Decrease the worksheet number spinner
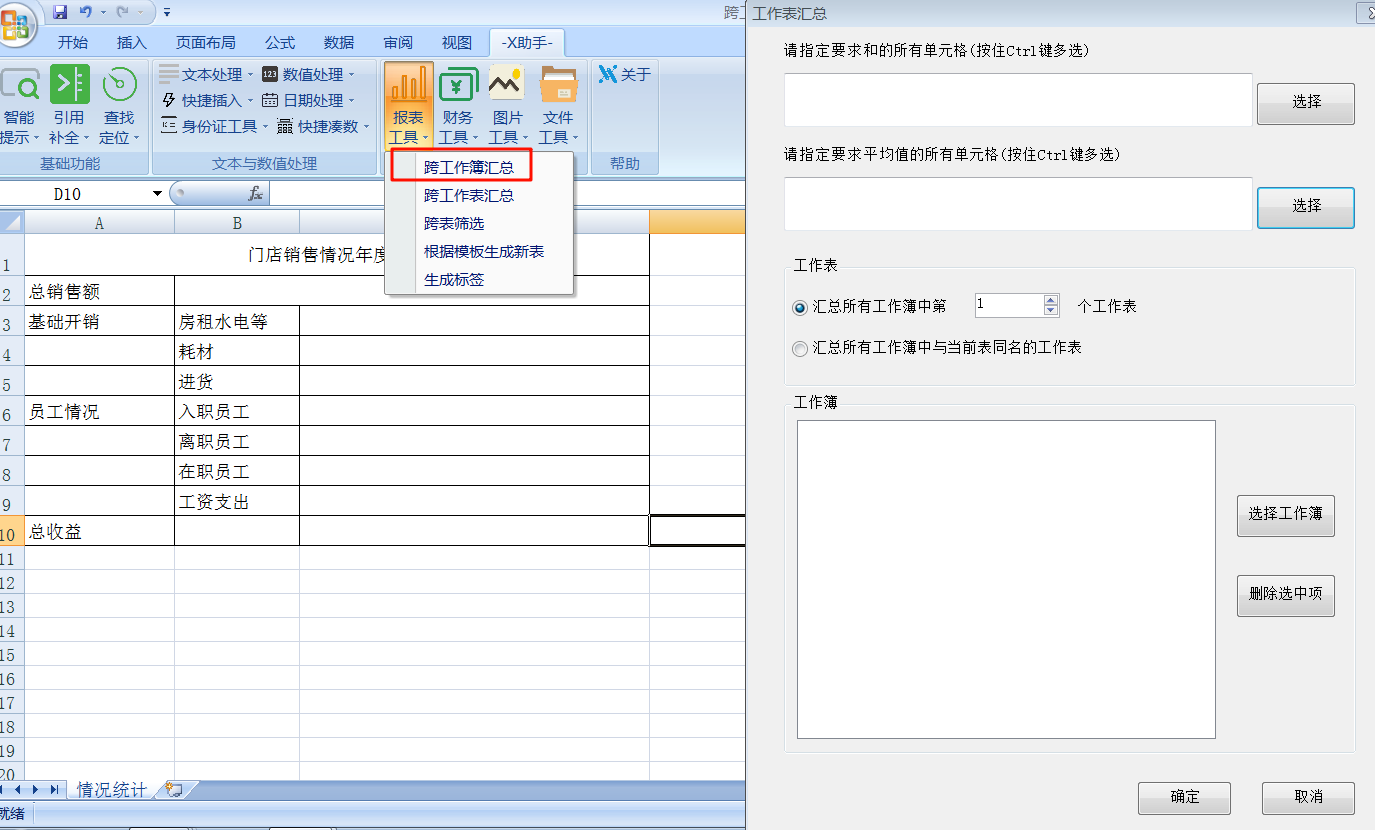The image size is (1375, 830). point(1050,311)
